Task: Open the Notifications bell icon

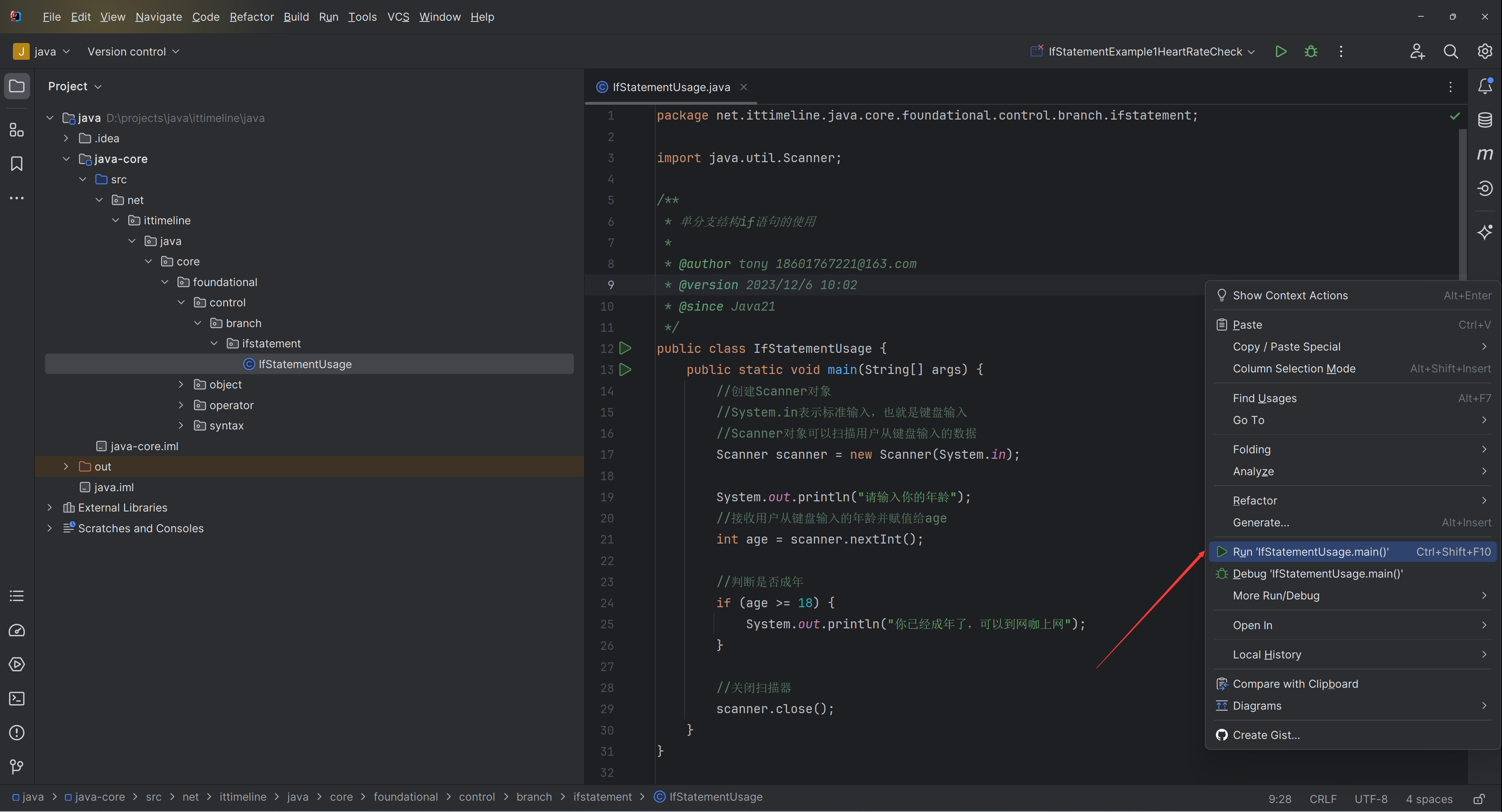Action: pyautogui.click(x=1484, y=86)
